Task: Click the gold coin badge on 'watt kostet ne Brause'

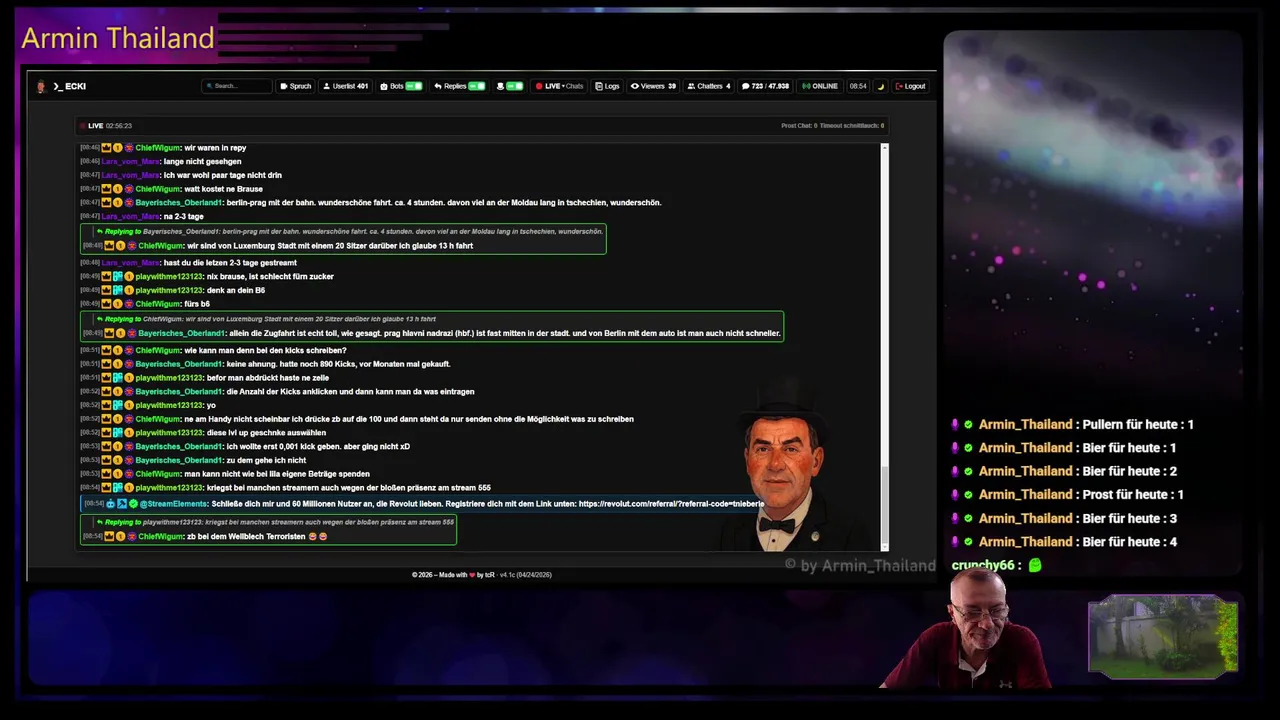Action: [118, 189]
